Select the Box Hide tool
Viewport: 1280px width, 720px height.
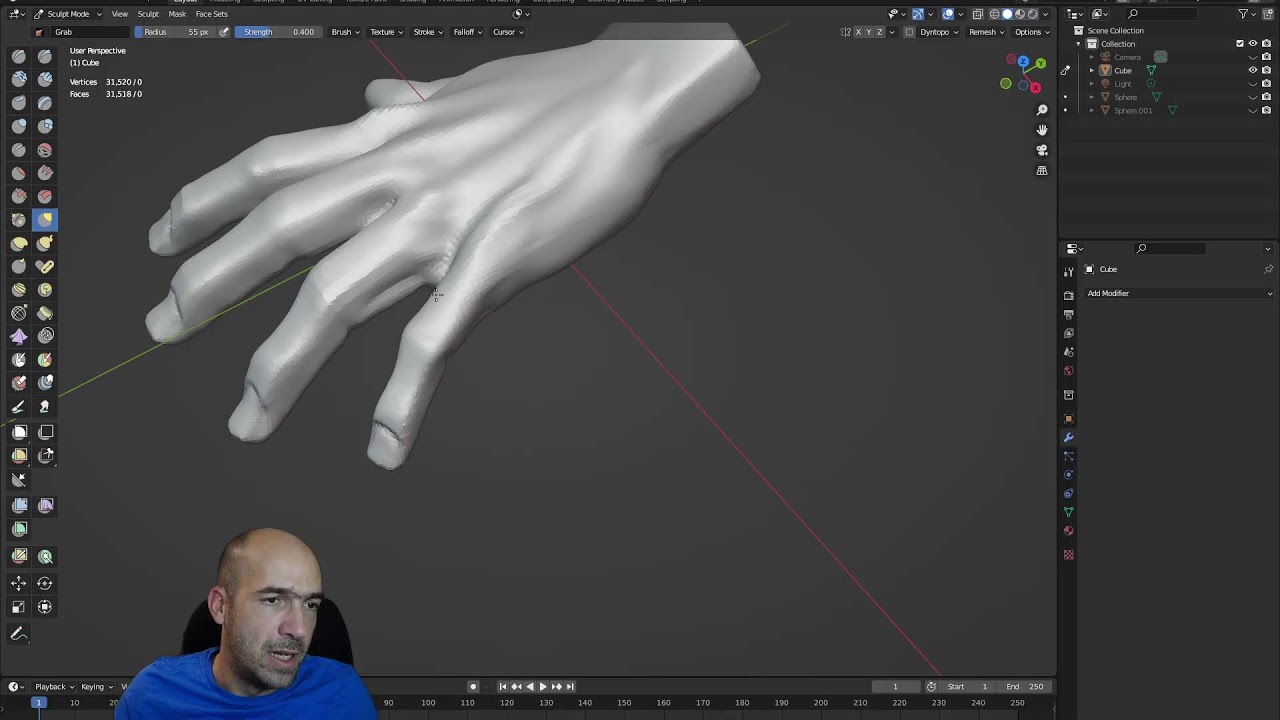click(45, 432)
